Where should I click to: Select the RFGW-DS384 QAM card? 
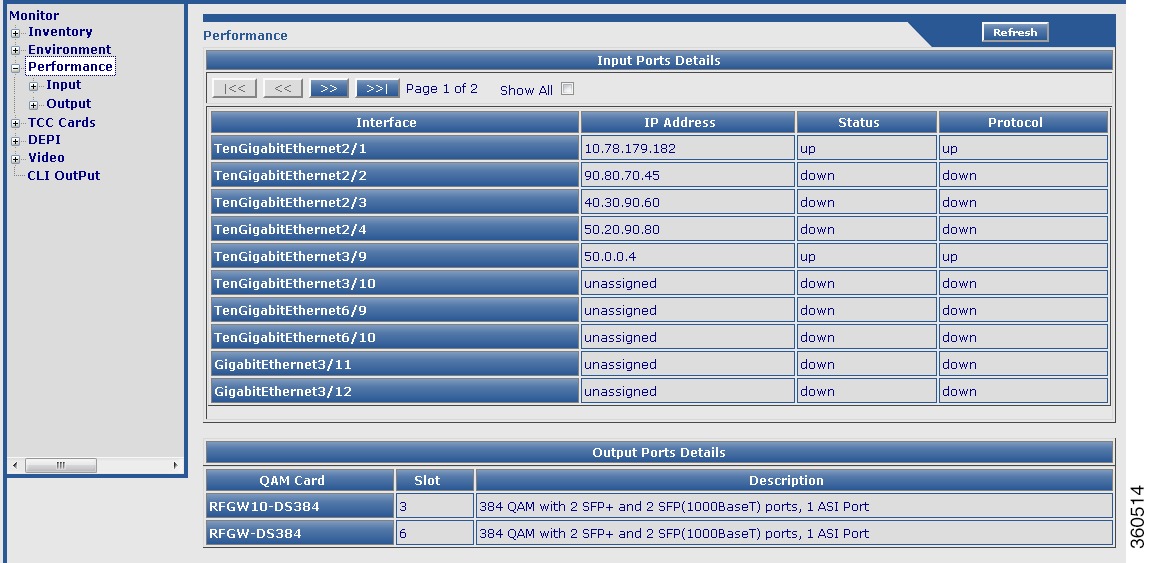[300, 534]
